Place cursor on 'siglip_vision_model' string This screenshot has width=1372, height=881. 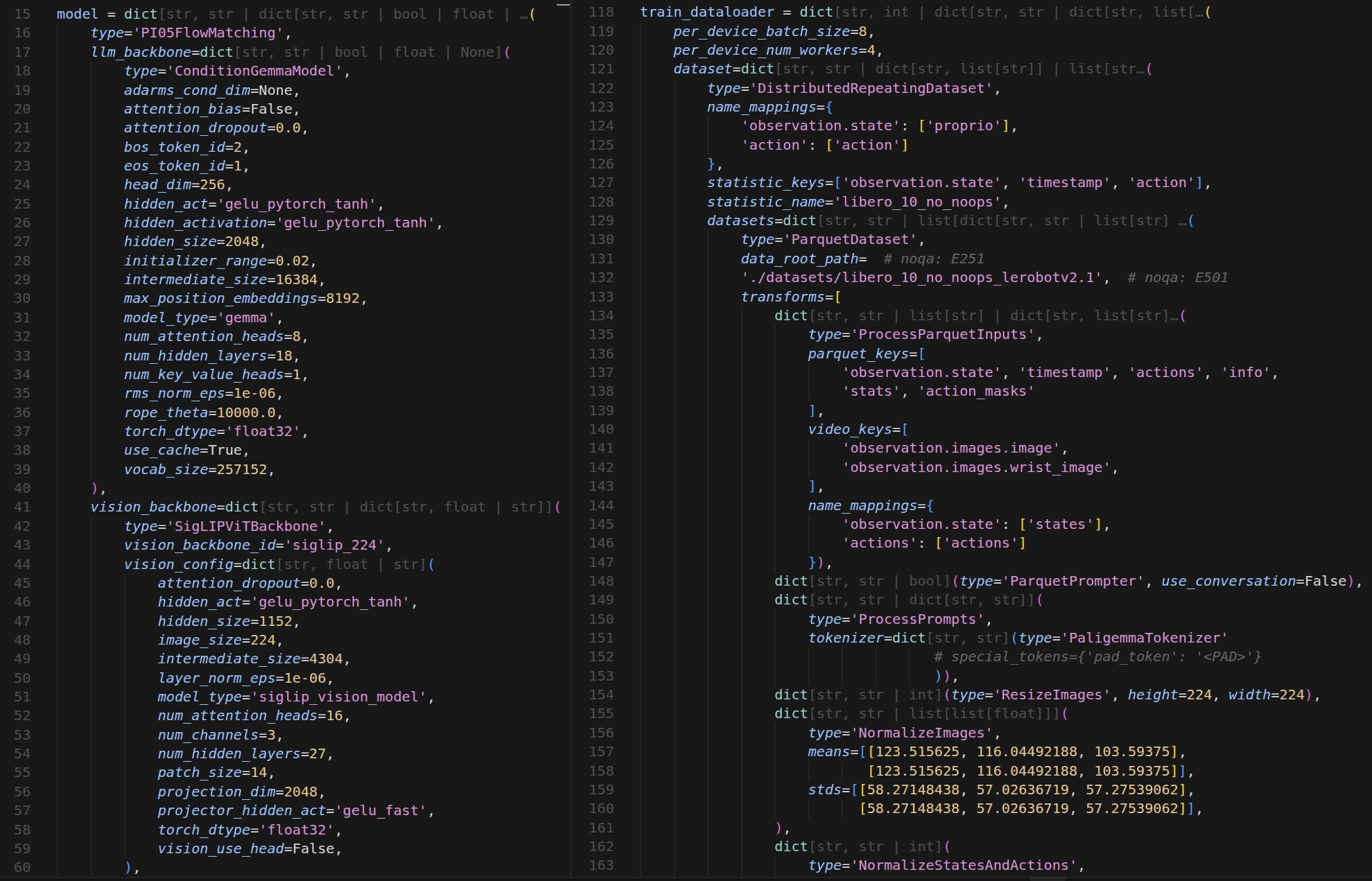[339, 697]
